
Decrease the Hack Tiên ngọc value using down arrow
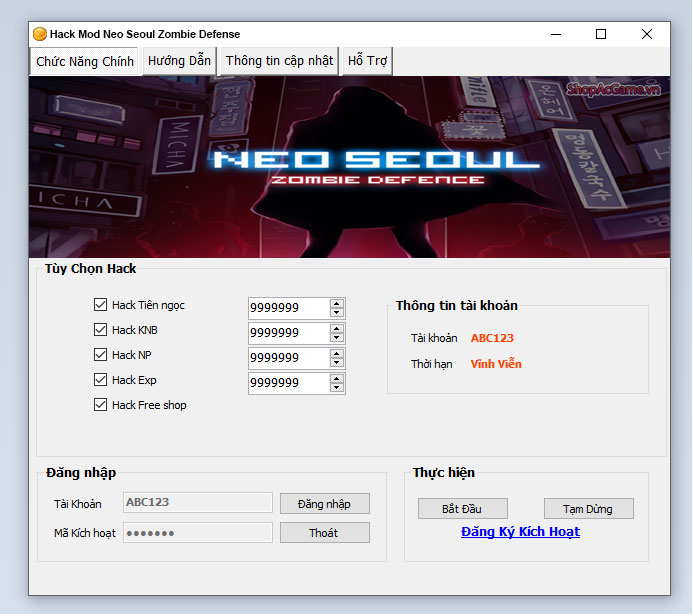coord(337,312)
